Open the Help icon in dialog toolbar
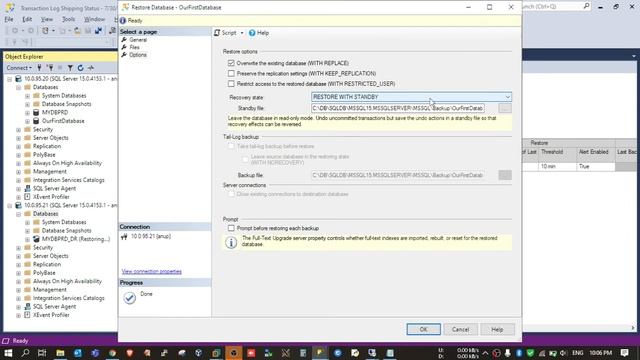Screen dimensions: 640x360 [x=252, y=33]
